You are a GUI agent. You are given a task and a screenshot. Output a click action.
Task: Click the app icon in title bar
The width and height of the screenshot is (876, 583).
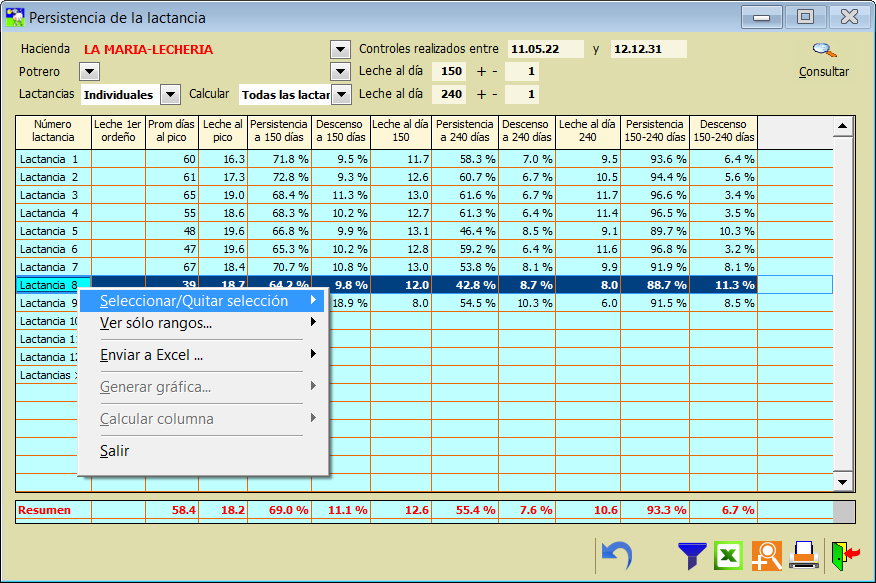(x=15, y=17)
